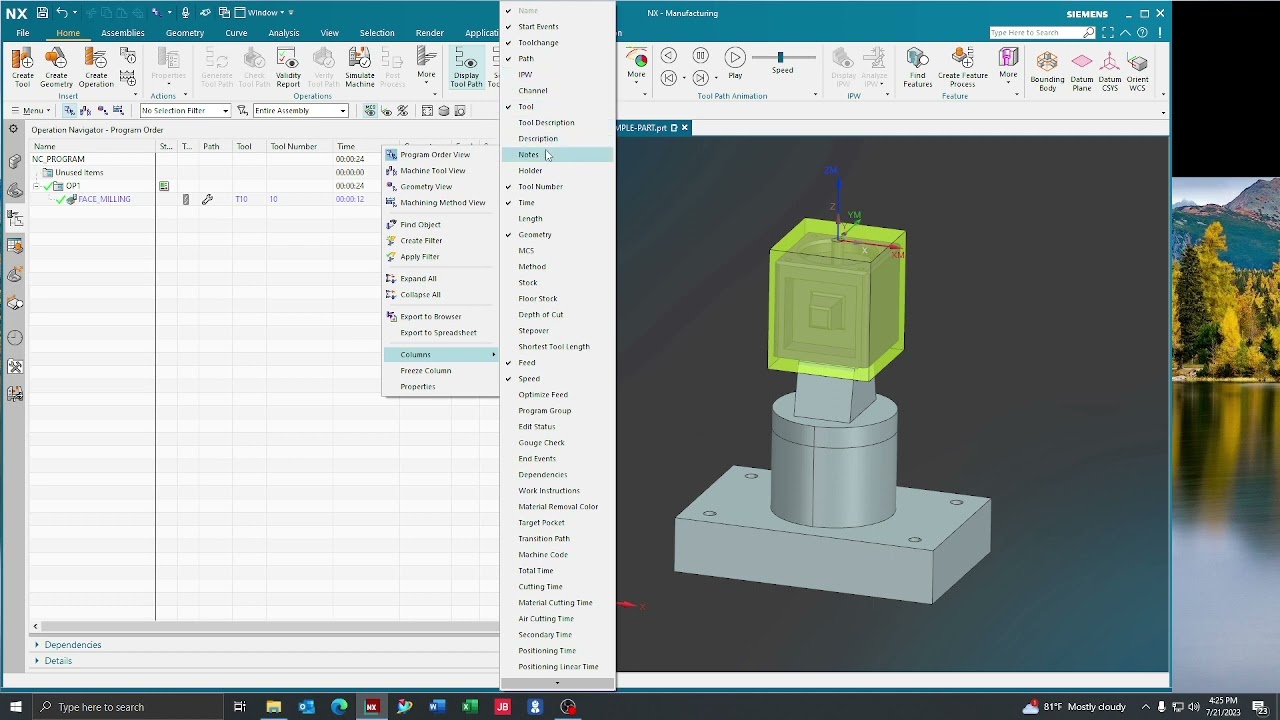Open the File menu

coord(22,33)
